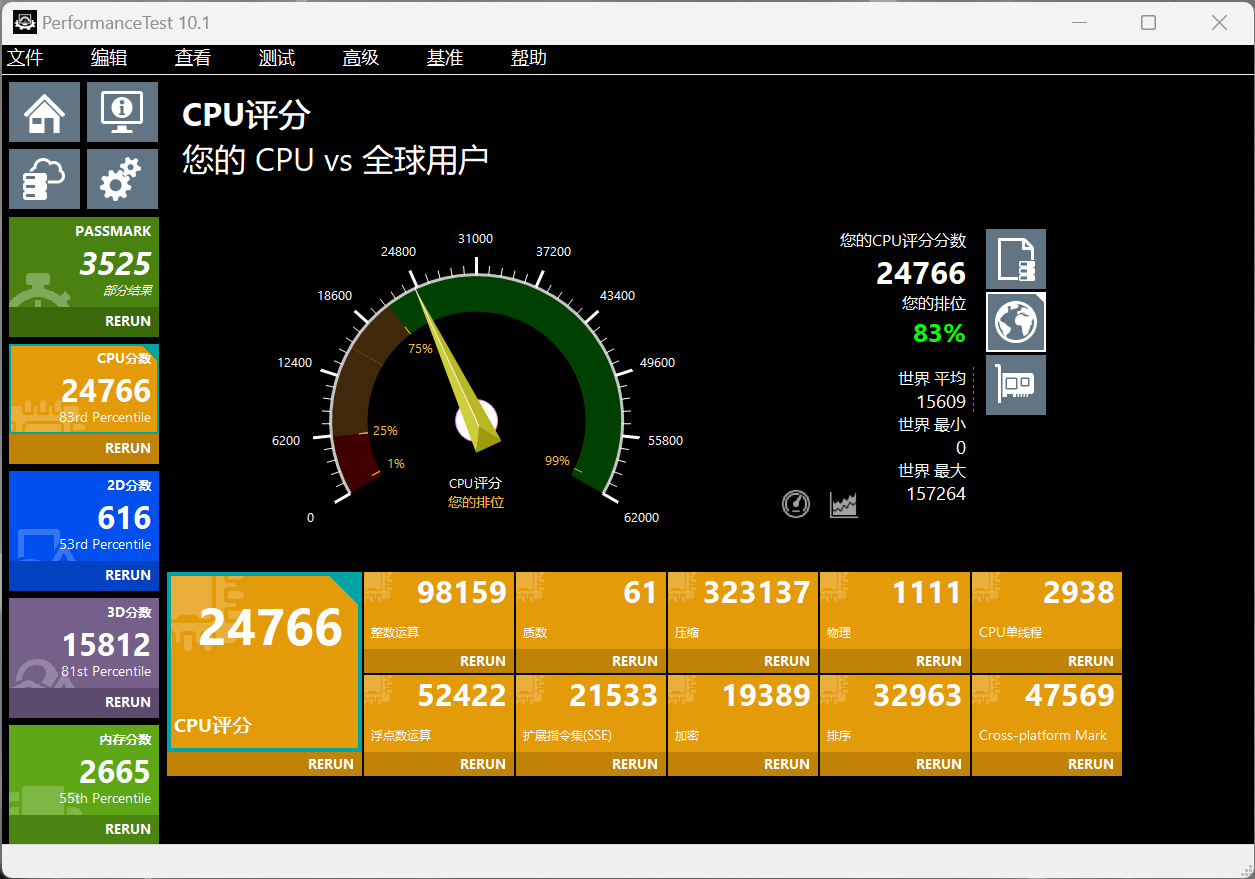Select the 压缩 323137 tile
The width and height of the screenshot is (1255, 879).
click(x=743, y=611)
